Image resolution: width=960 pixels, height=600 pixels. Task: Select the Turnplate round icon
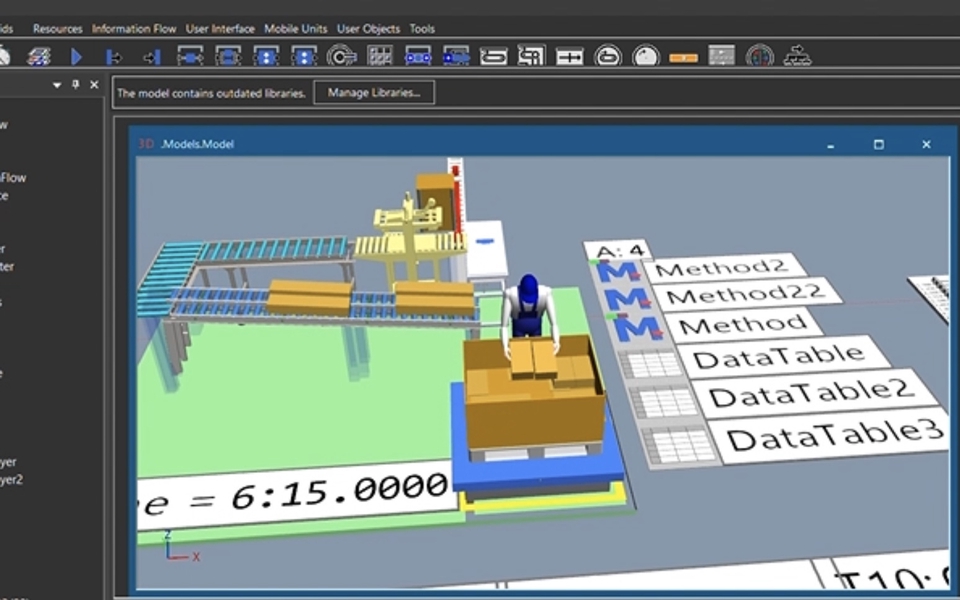[x=646, y=57]
